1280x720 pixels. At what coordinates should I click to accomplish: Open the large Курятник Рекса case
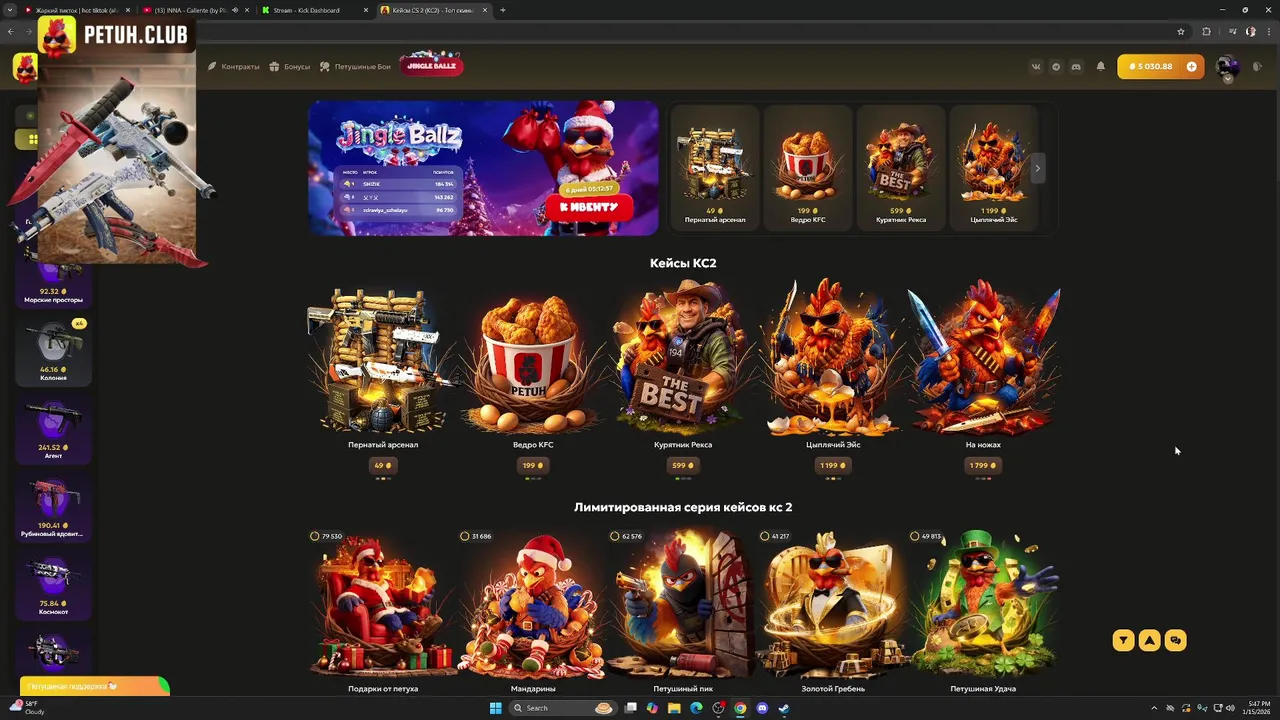pos(683,355)
